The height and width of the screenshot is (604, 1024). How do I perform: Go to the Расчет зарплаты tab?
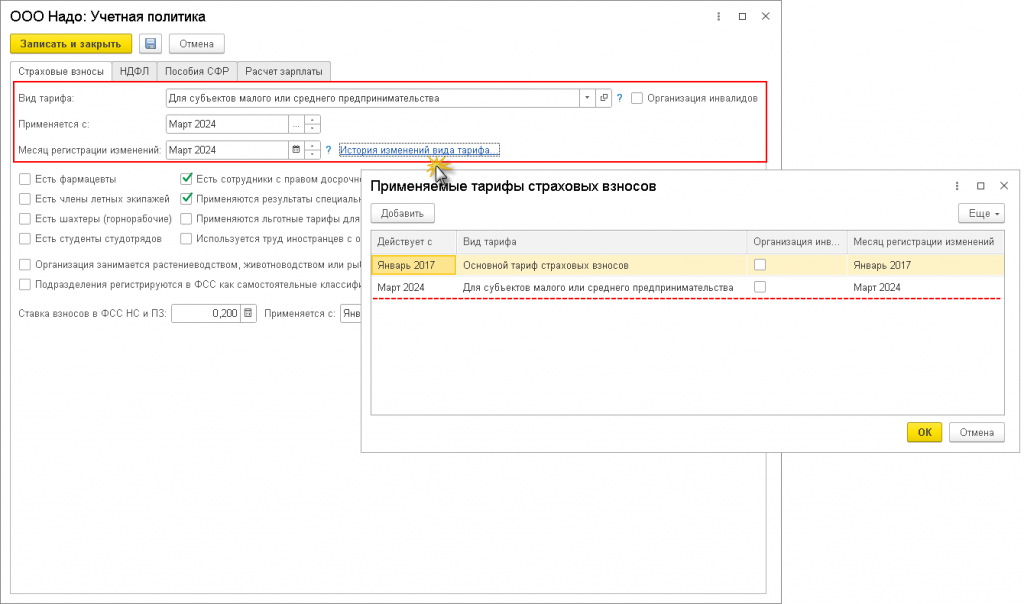click(283, 71)
